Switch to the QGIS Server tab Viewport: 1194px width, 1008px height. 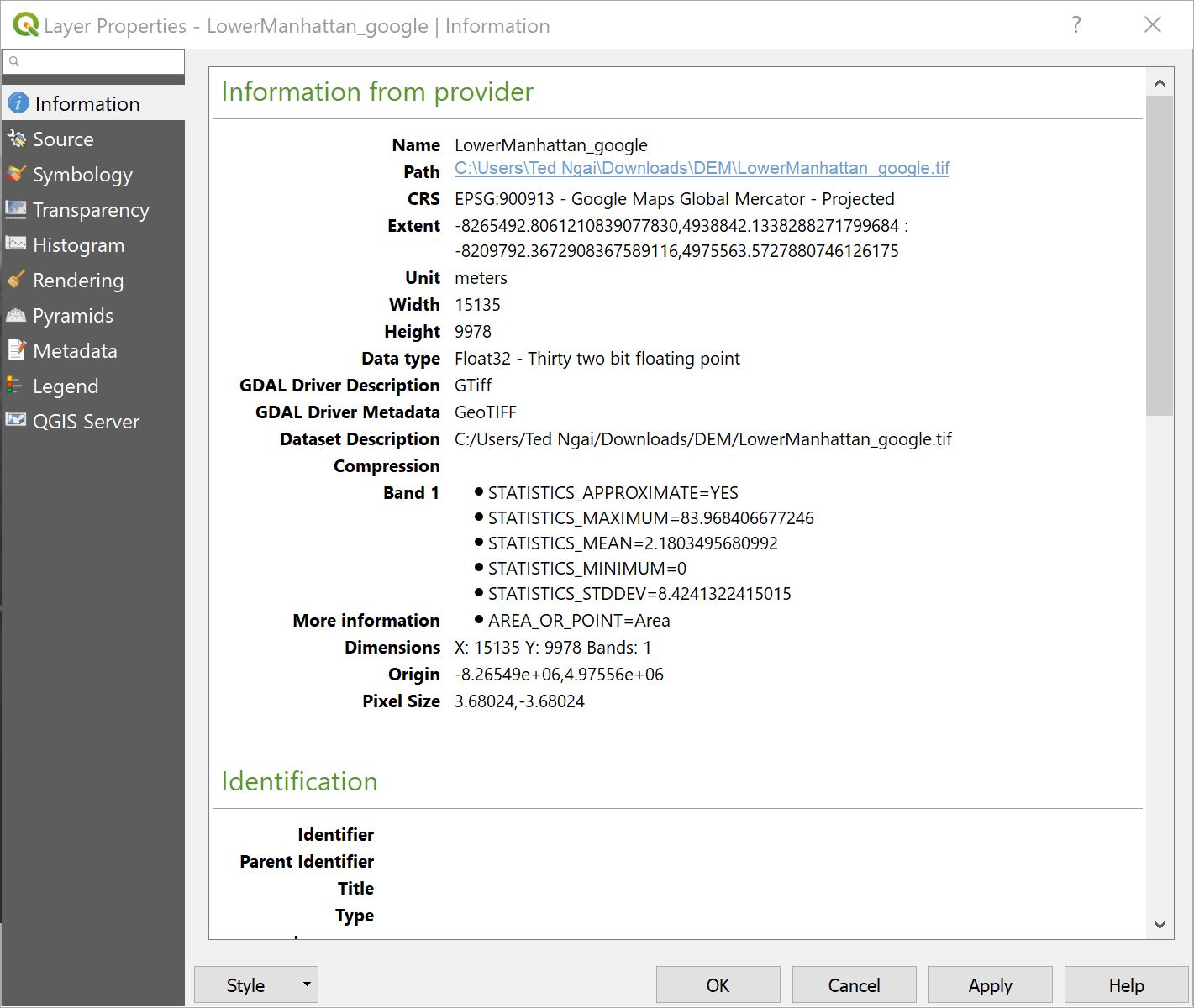click(x=86, y=421)
